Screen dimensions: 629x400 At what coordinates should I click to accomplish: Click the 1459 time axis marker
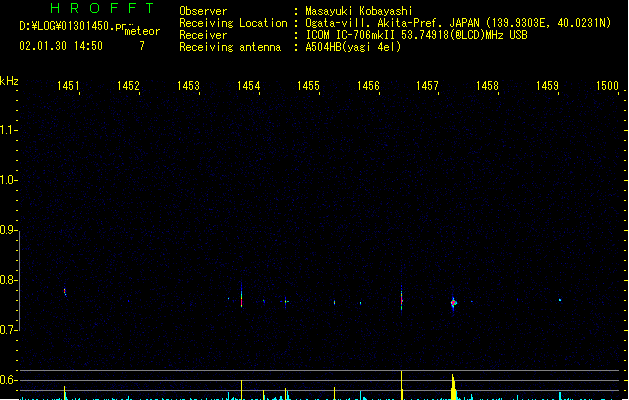(x=547, y=85)
